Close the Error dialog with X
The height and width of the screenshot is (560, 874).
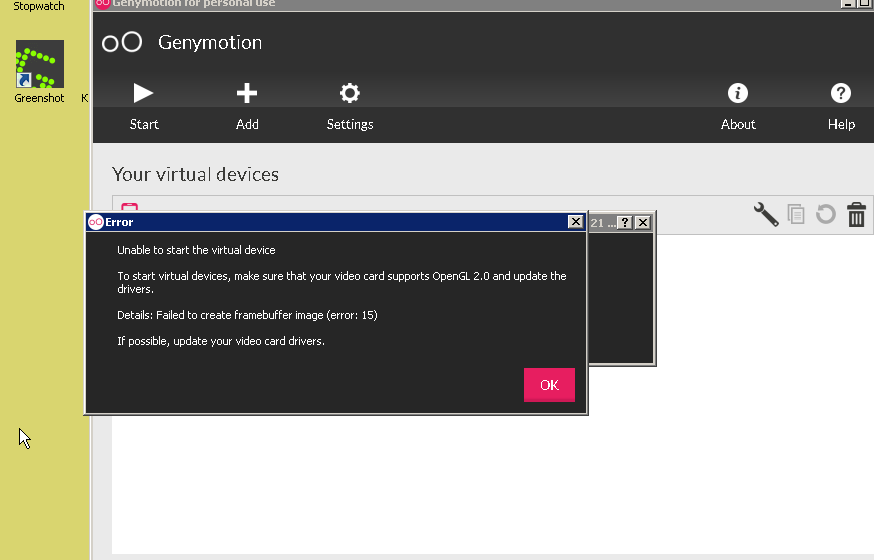[575, 222]
